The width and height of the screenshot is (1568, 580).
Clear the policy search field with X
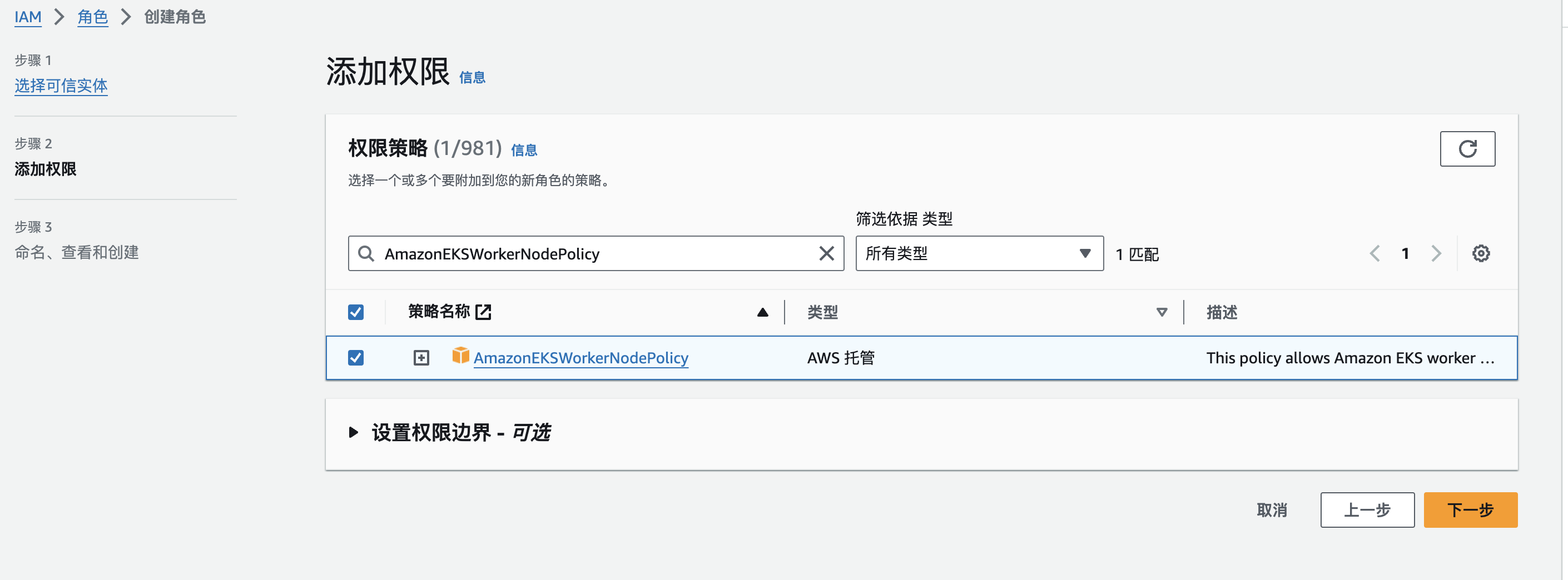tap(826, 253)
